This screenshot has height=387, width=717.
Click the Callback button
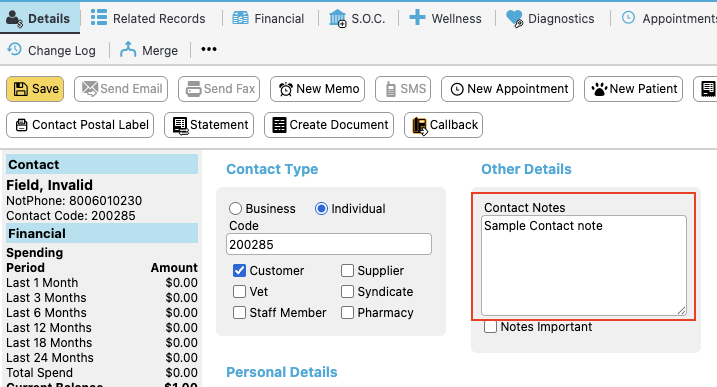[444, 125]
